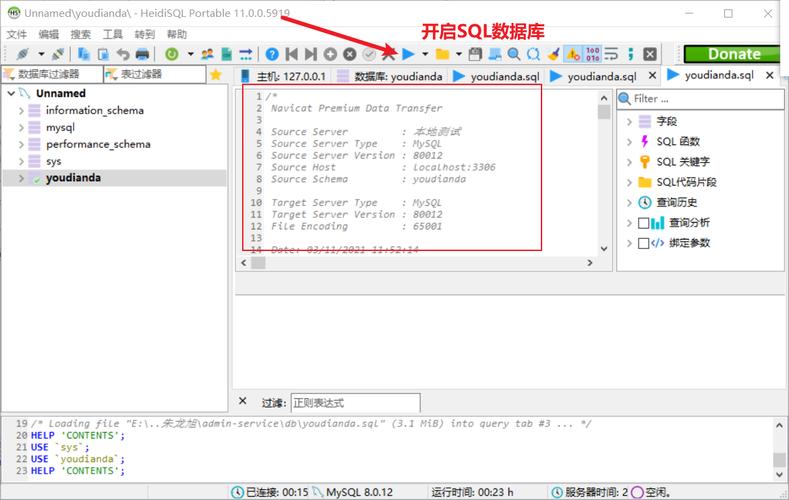Close the filter bar with X beside 过滤

click(x=243, y=401)
